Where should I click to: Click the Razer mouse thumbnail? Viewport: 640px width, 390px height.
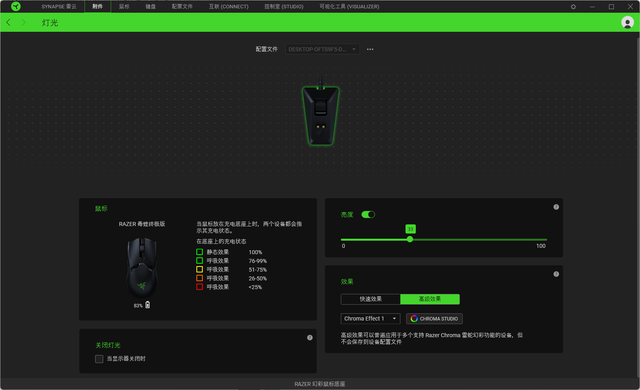[x=142, y=268]
